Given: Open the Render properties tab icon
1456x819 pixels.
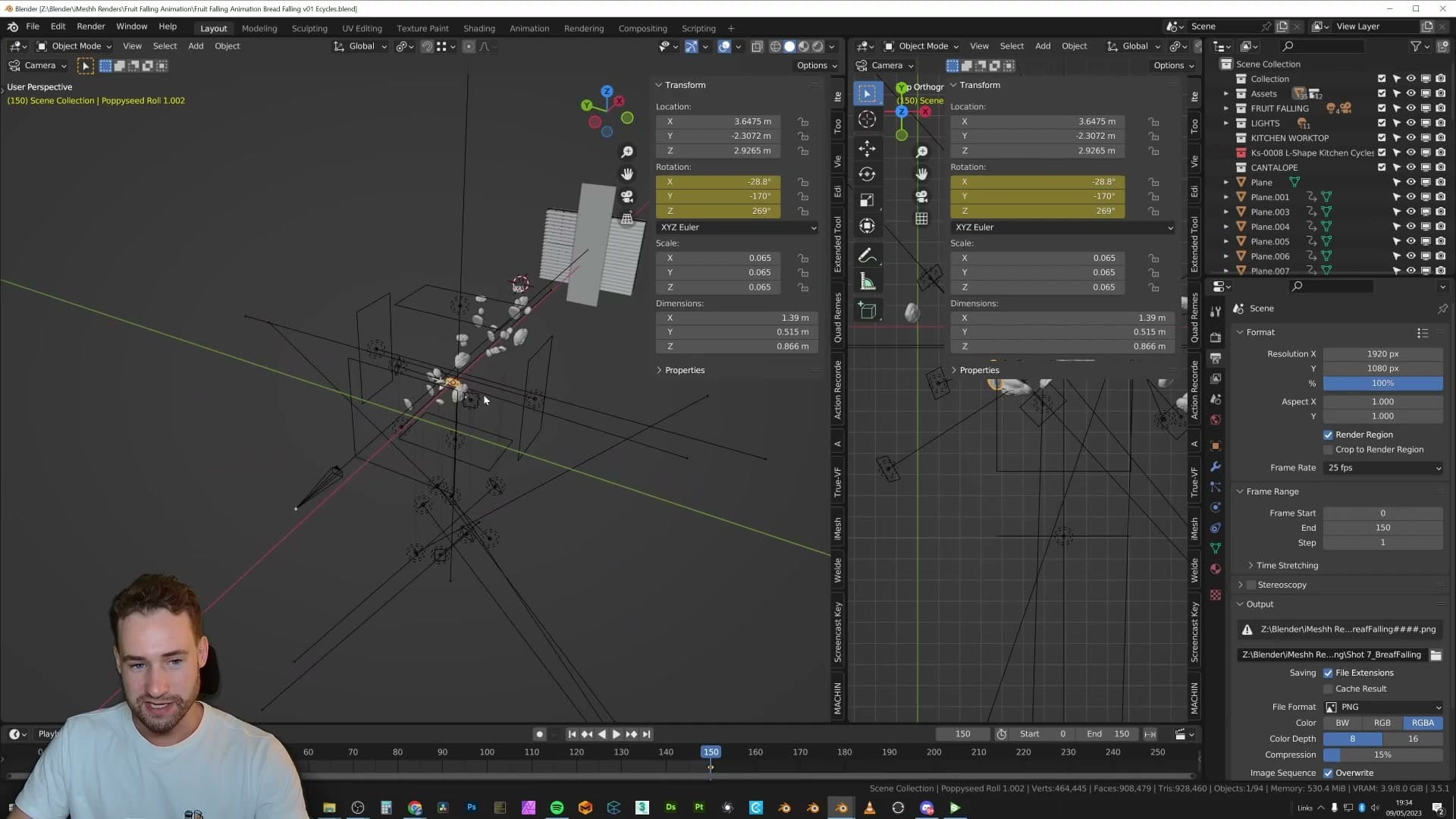Looking at the screenshot, I should pos(1216,337).
